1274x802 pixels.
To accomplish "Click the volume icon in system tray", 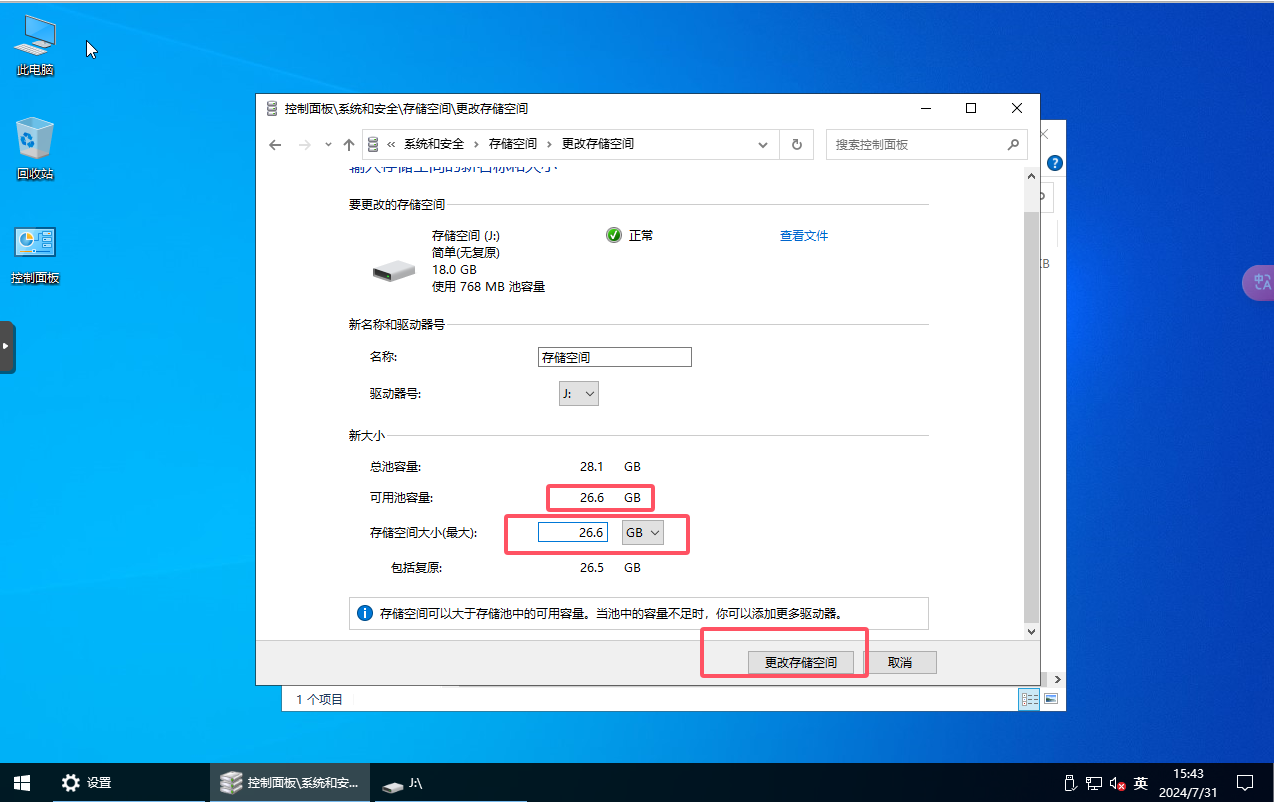I will [x=1117, y=783].
